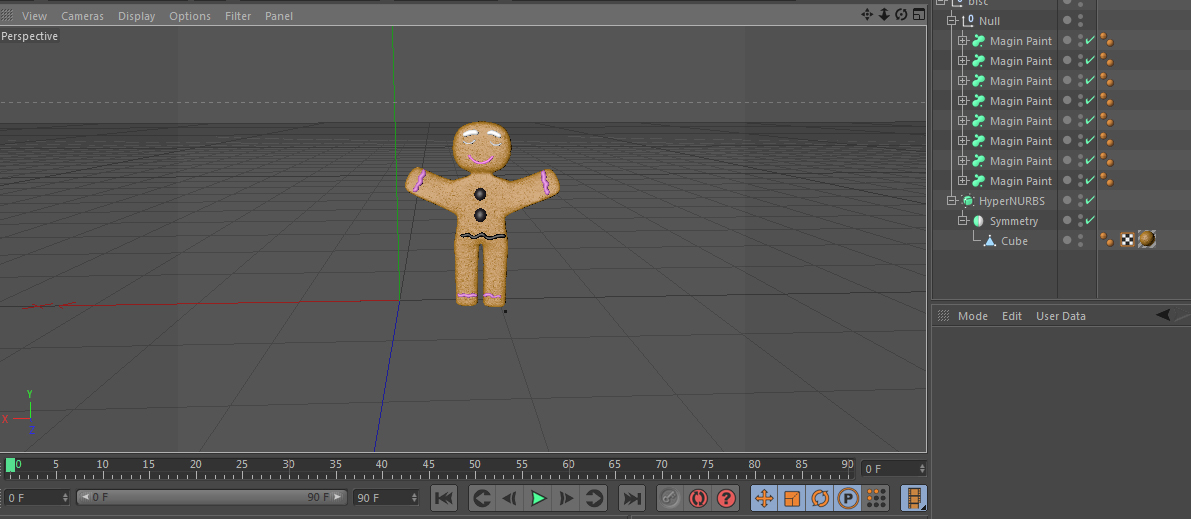
Task: Toggle rotation keyframe recording icon
Action: point(820,498)
